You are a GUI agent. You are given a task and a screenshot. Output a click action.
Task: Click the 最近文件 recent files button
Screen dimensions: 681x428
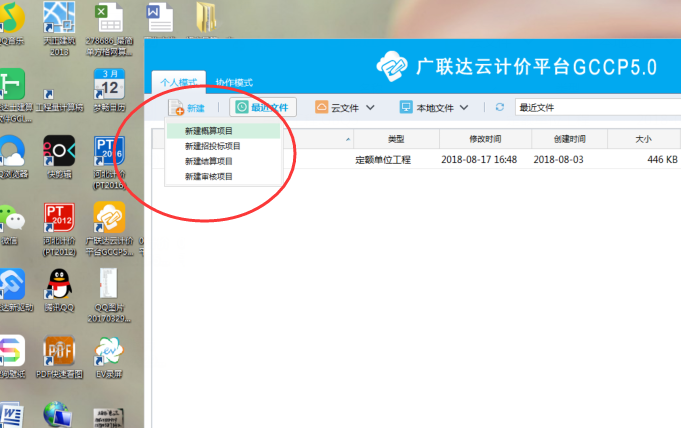coord(263,107)
